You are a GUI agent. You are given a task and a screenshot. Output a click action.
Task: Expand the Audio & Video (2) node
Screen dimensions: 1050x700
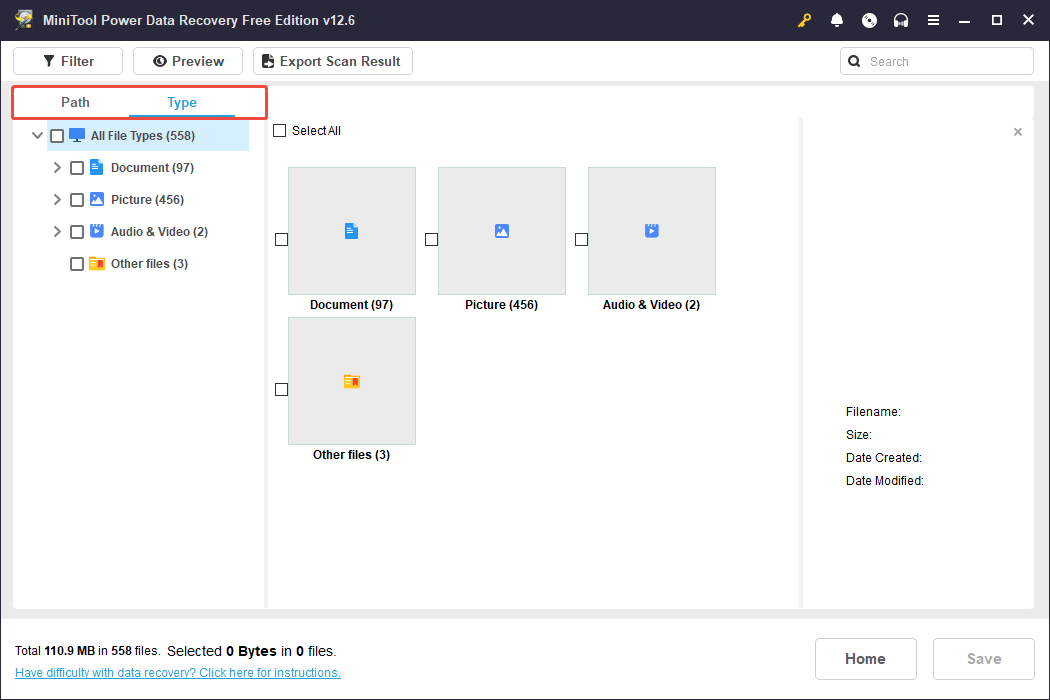[x=57, y=231]
